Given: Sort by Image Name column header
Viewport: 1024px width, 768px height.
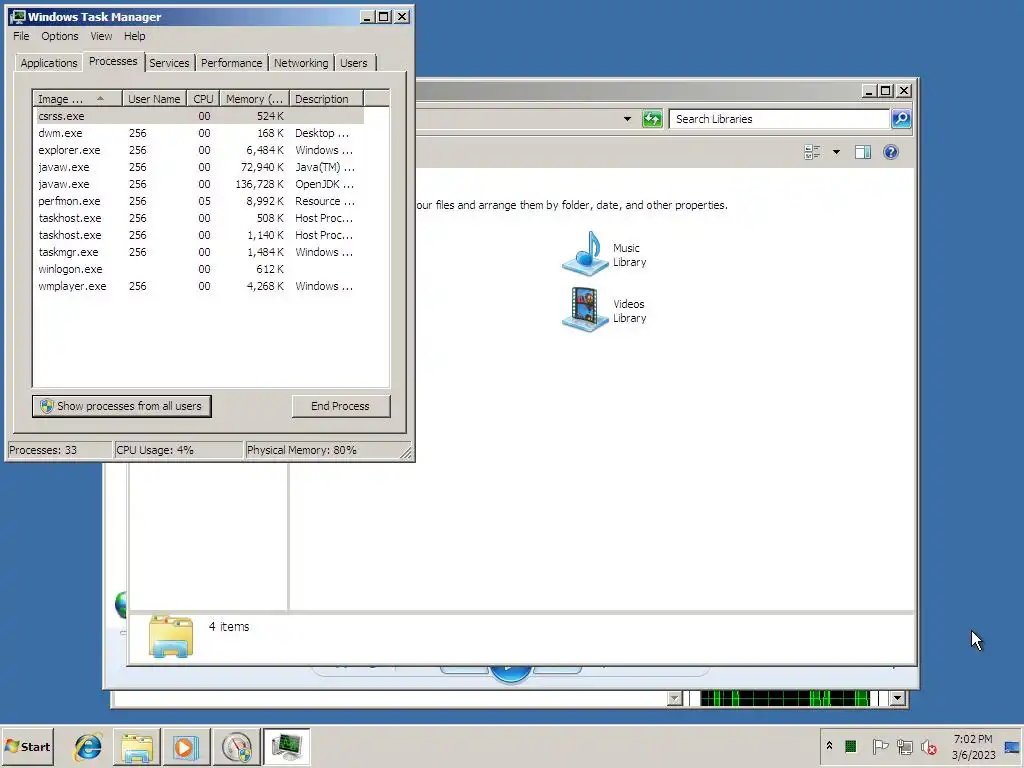Looking at the screenshot, I should coord(77,99).
